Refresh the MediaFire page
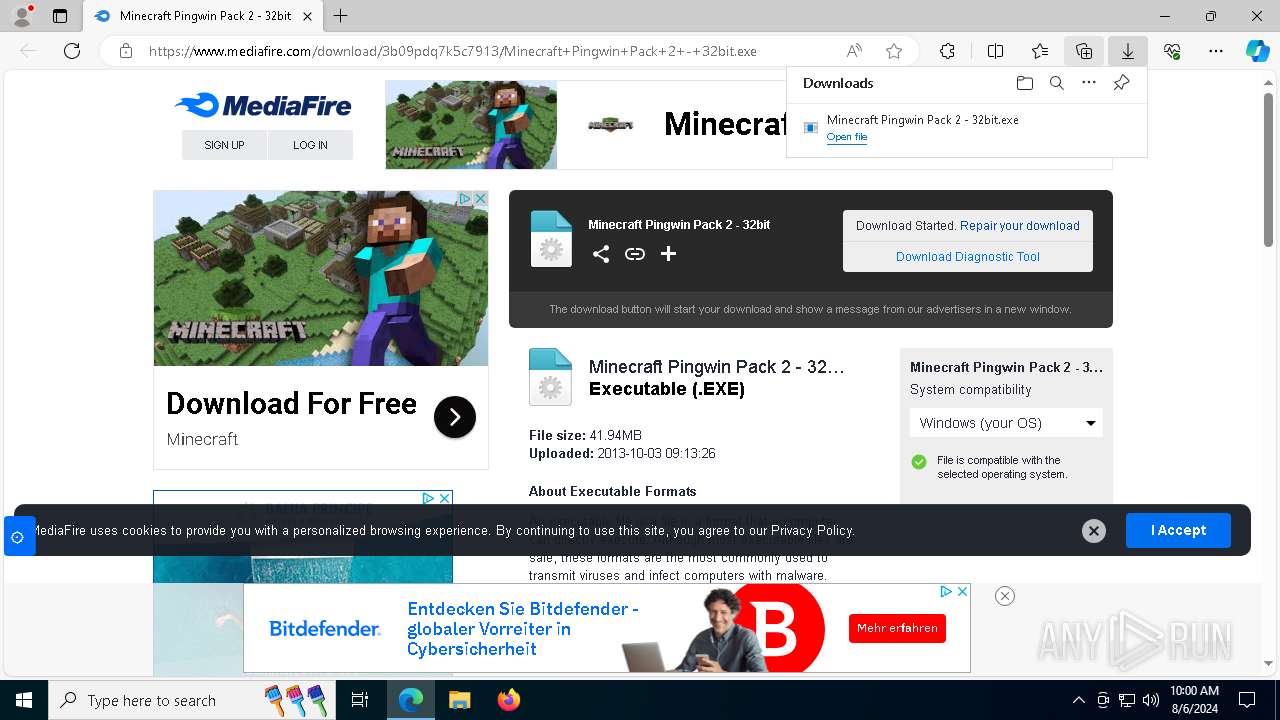 click(x=72, y=51)
